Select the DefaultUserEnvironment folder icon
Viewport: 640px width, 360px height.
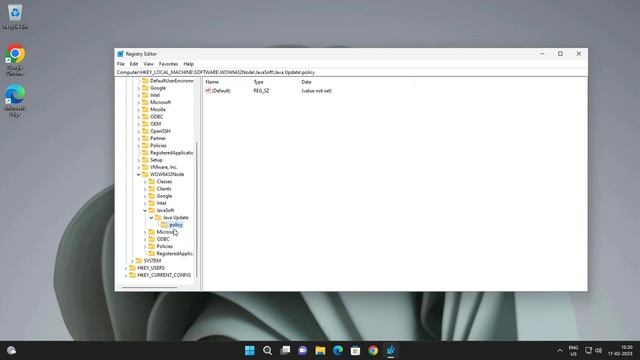tap(145, 81)
